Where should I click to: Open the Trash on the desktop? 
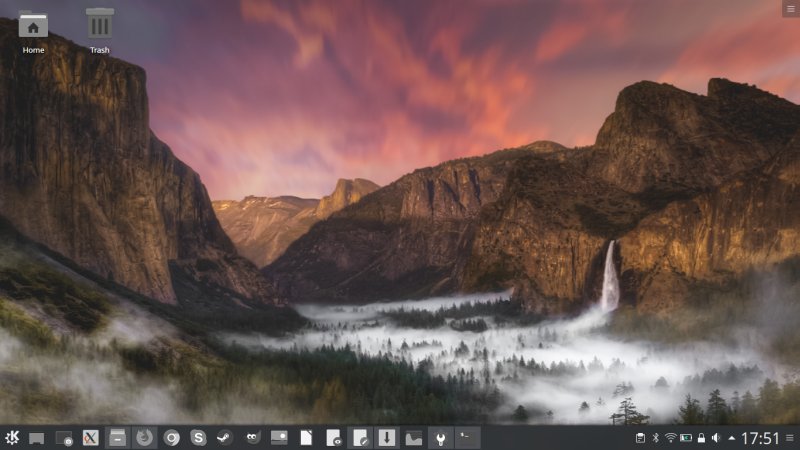[99, 30]
